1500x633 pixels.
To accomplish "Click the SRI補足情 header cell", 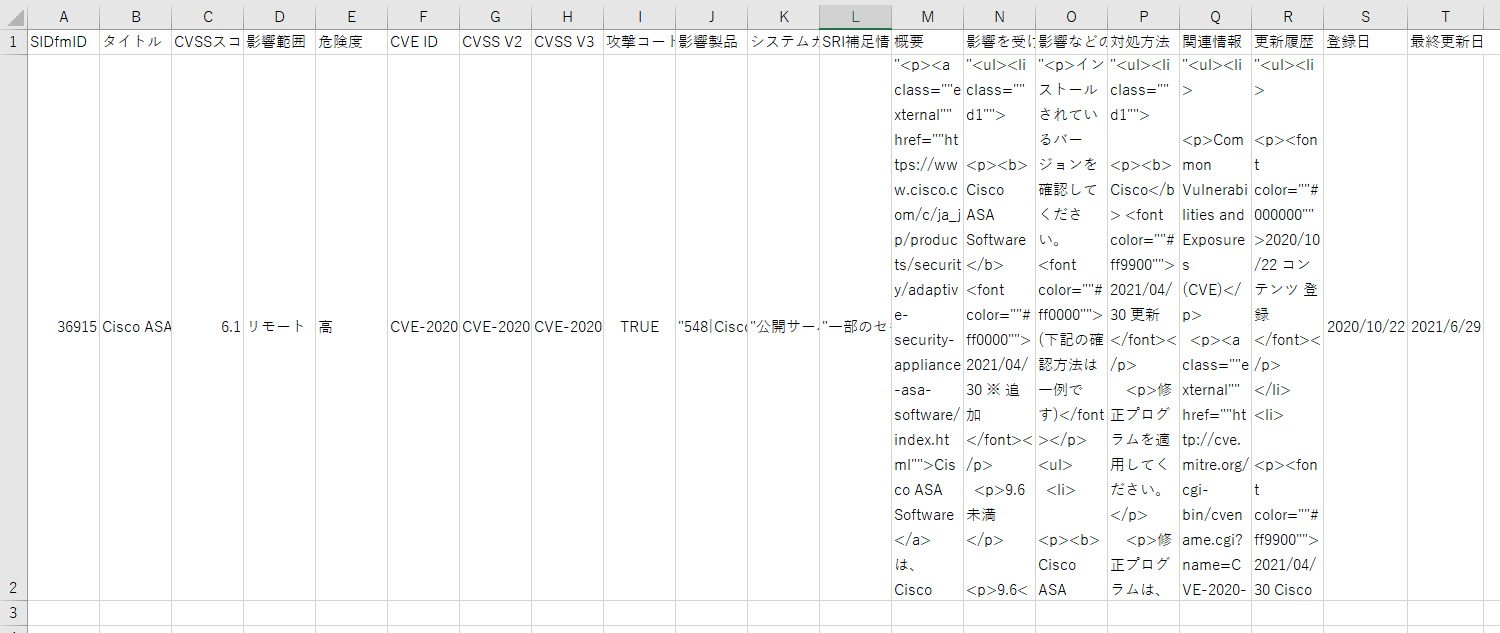I will point(856,42).
